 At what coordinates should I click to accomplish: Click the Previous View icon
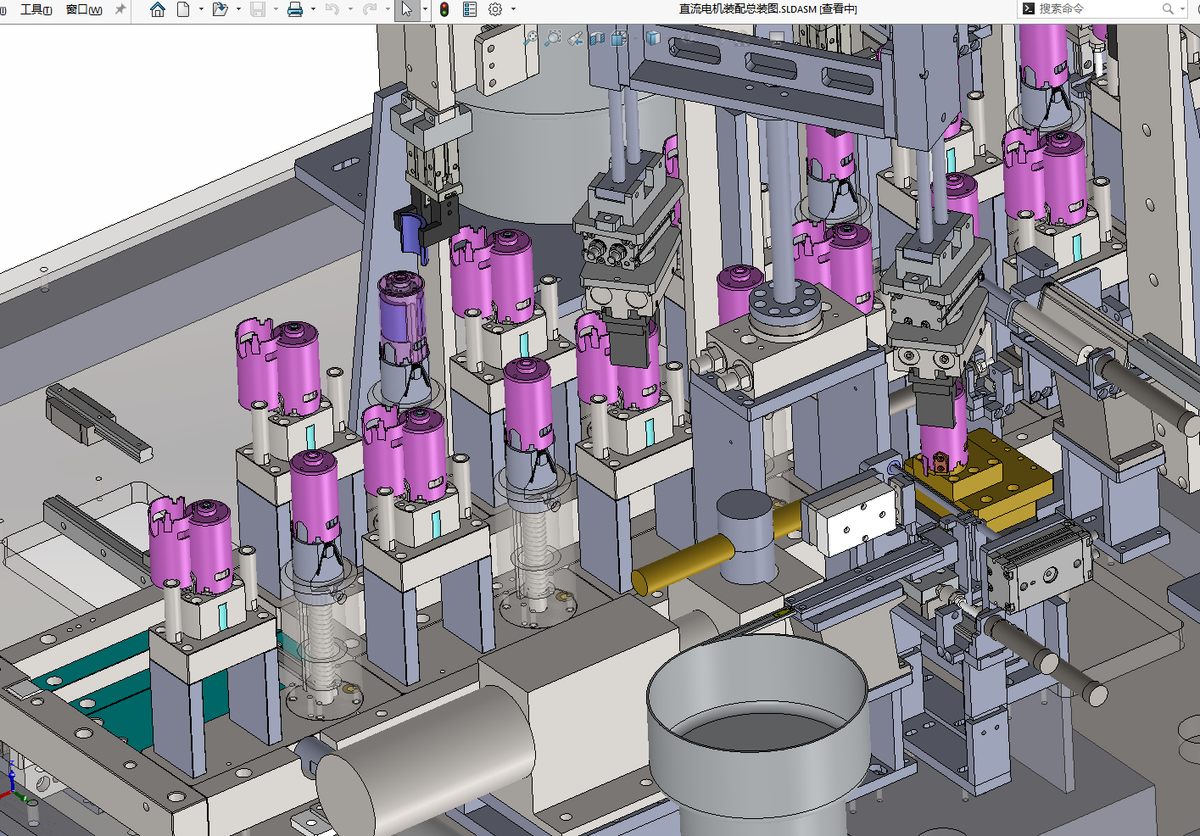(575, 38)
